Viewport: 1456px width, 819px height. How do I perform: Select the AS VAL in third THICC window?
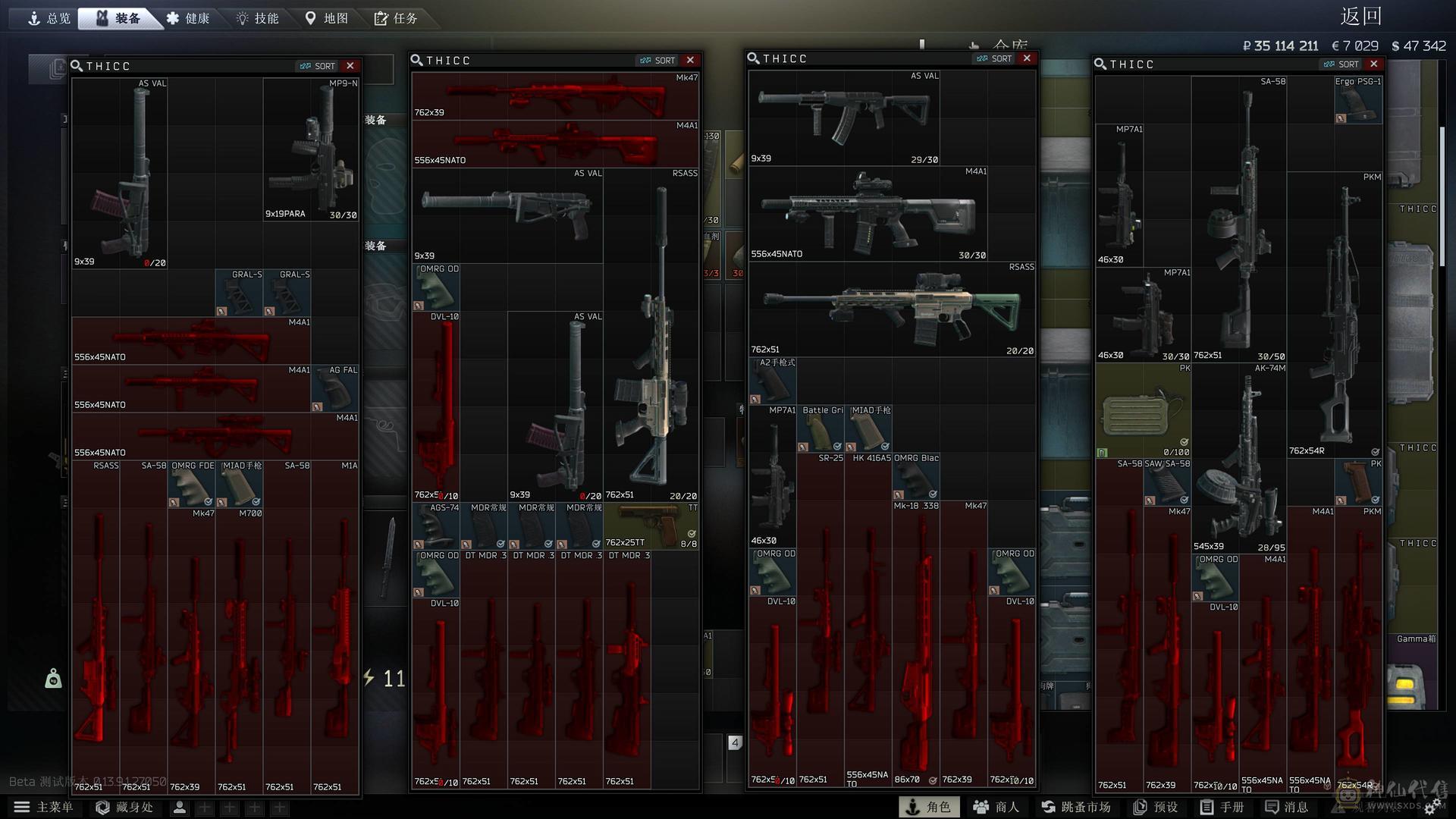click(844, 118)
